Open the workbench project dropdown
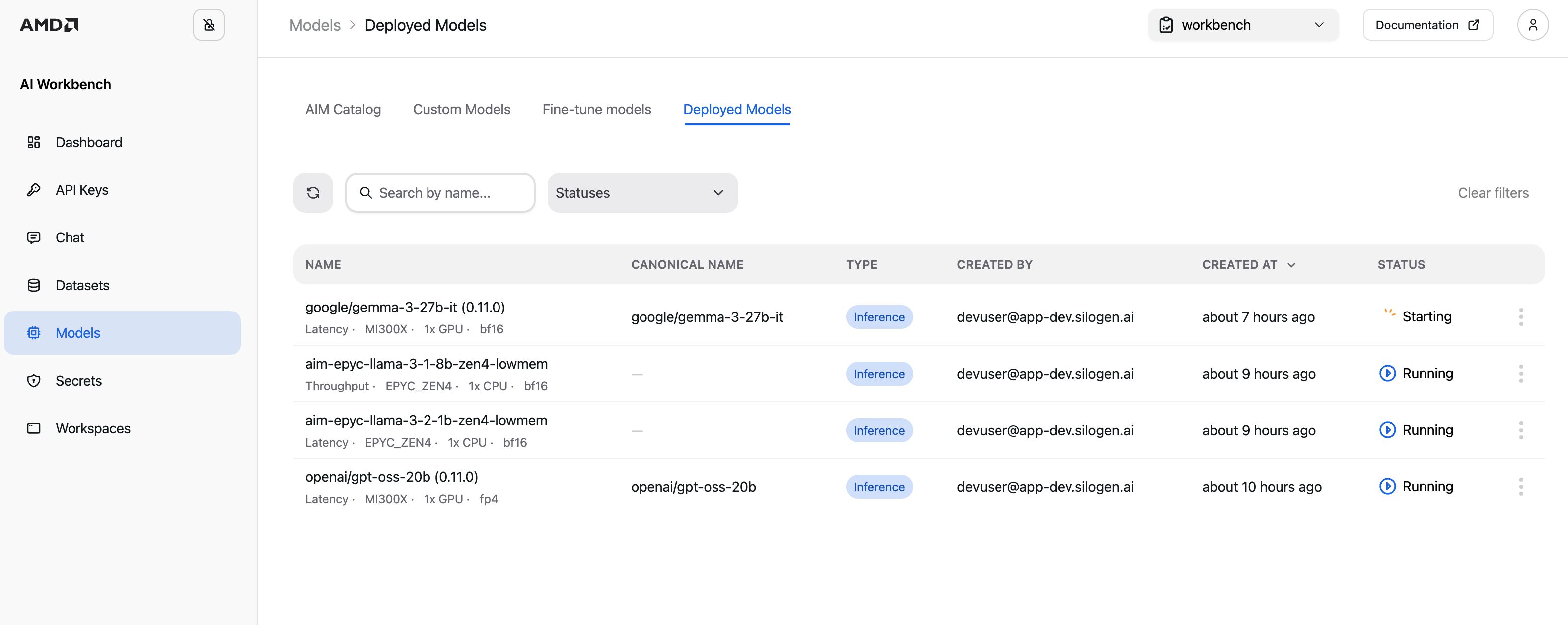Viewport: 1568px width, 625px height. tap(1243, 25)
